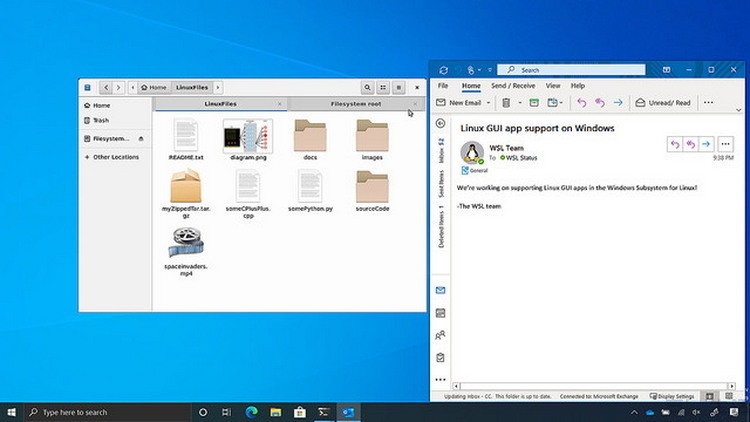Select the LinuxFiles tab
This screenshot has width=750, height=422.
[x=220, y=104]
